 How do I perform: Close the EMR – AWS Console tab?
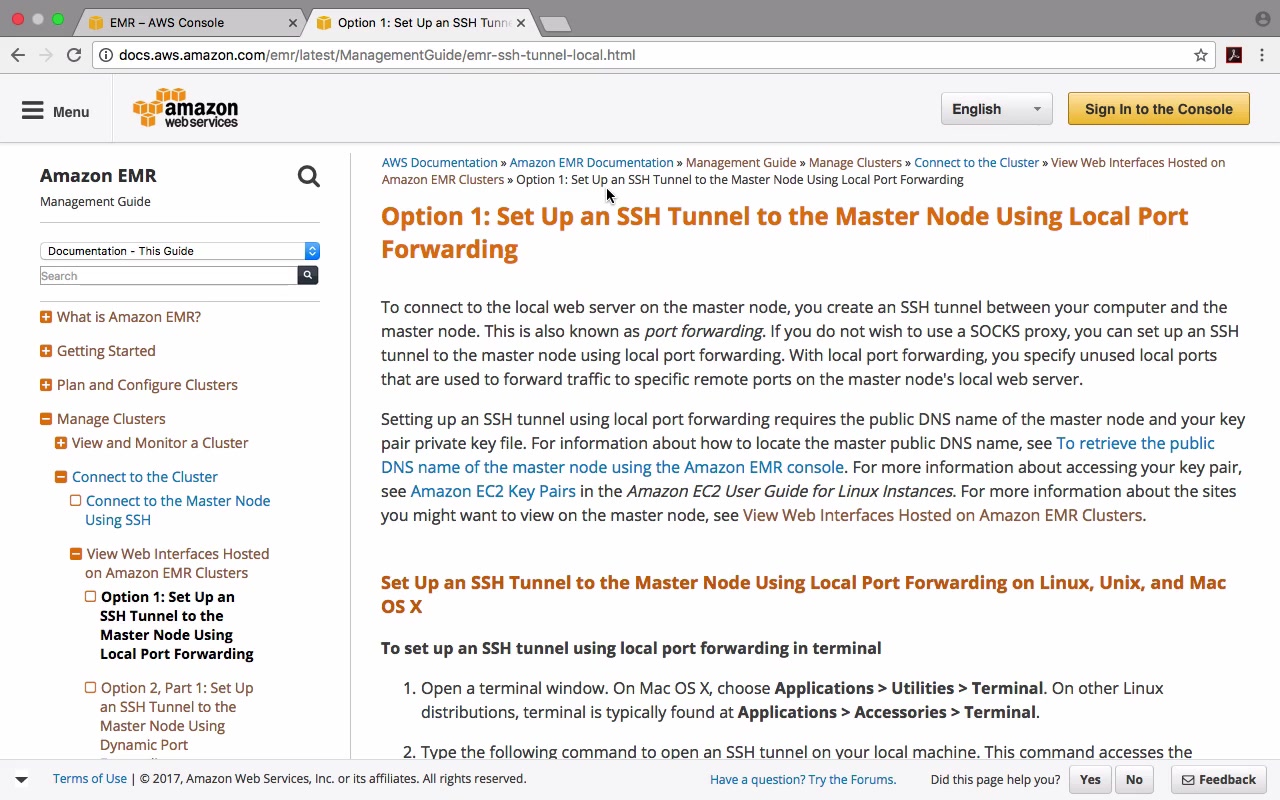(293, 22)
